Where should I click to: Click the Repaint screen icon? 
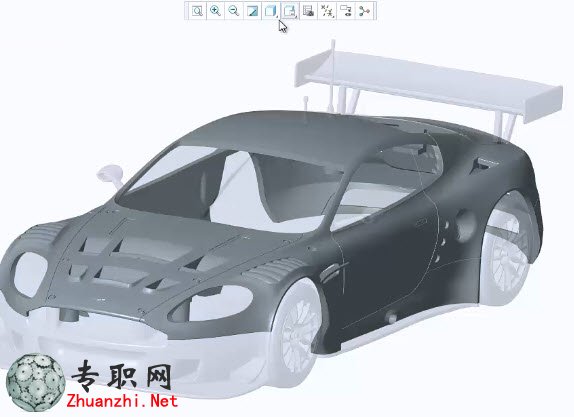[x=253, y=11]
